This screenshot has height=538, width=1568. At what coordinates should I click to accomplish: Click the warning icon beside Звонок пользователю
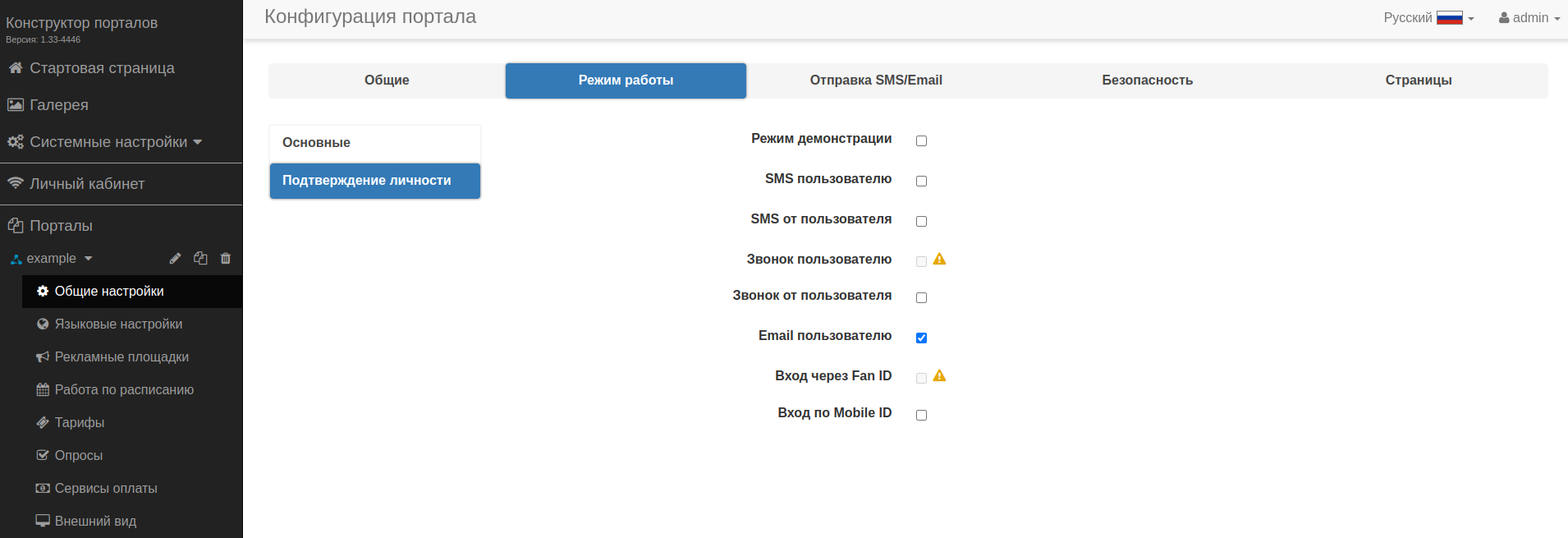click(x=940, y=260)
